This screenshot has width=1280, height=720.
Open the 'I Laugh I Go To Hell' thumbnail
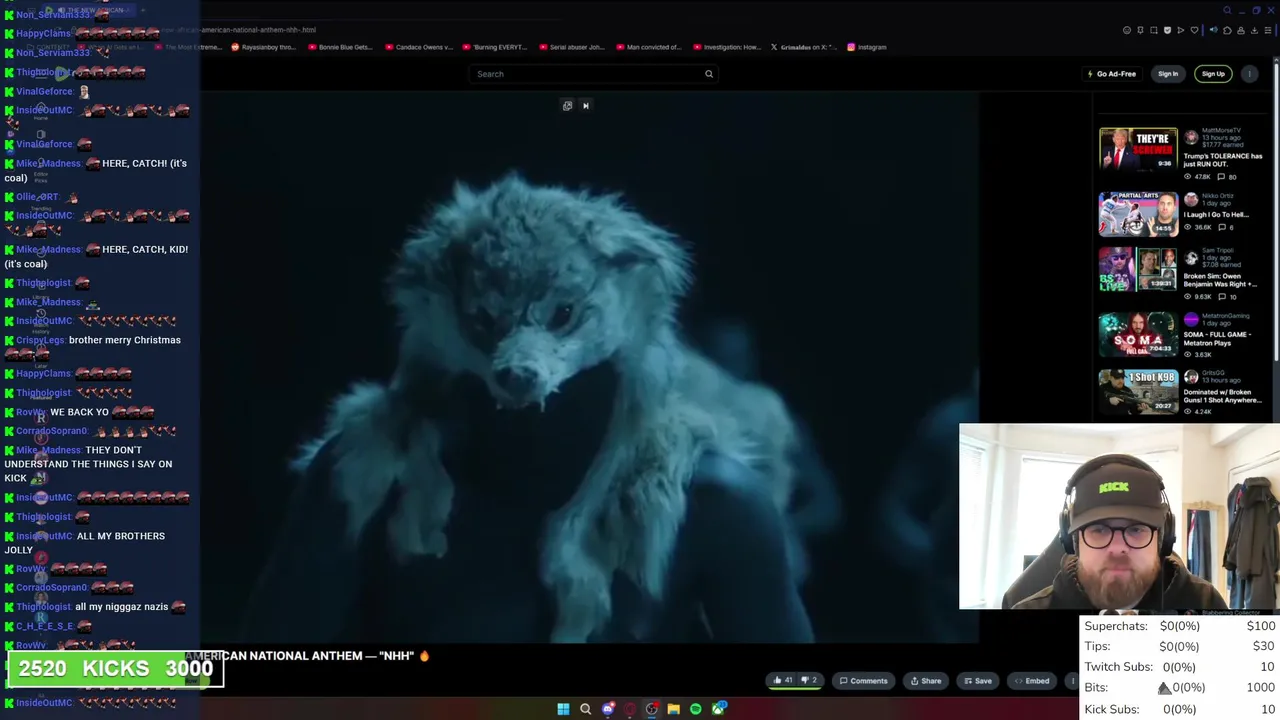1138,214
